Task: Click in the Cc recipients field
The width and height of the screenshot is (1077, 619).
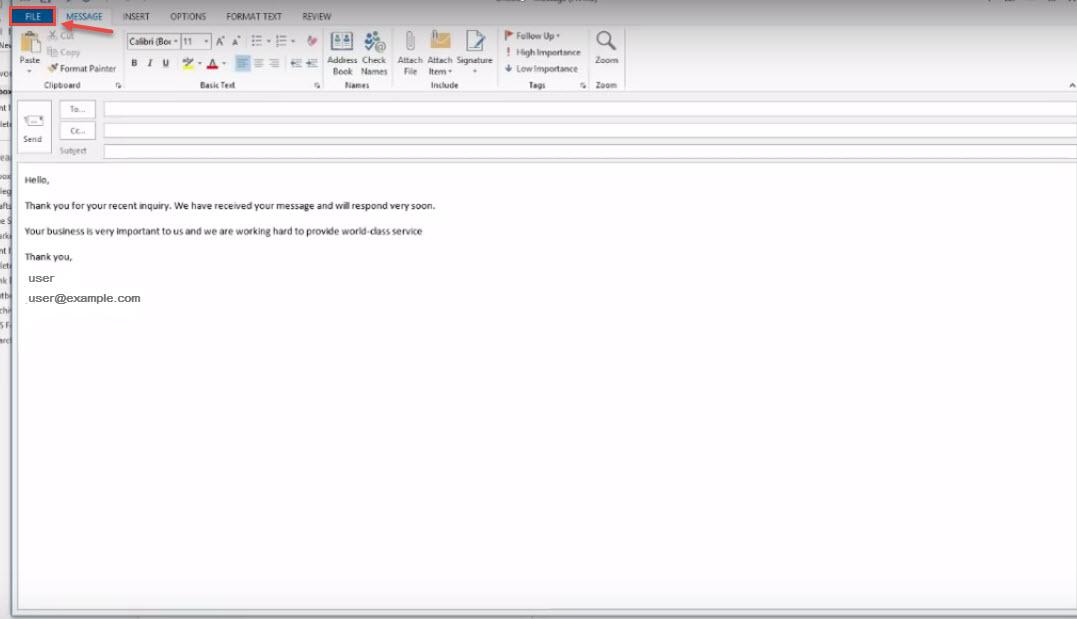Action: [x=590, y=131]
